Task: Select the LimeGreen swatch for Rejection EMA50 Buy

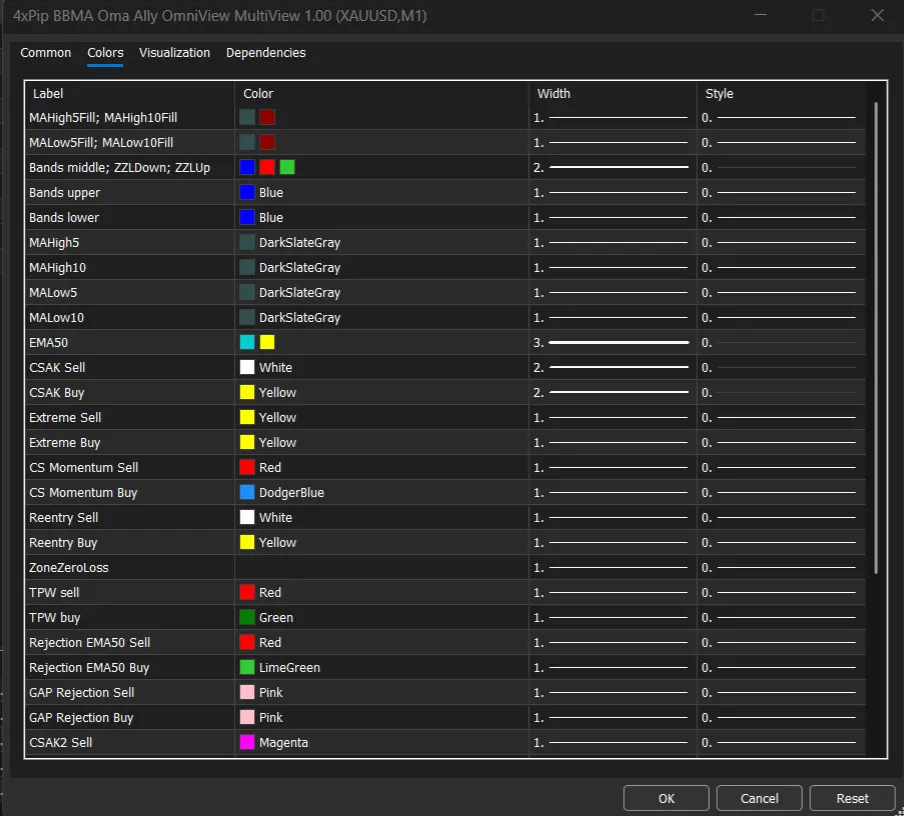Action: point(247,668)
